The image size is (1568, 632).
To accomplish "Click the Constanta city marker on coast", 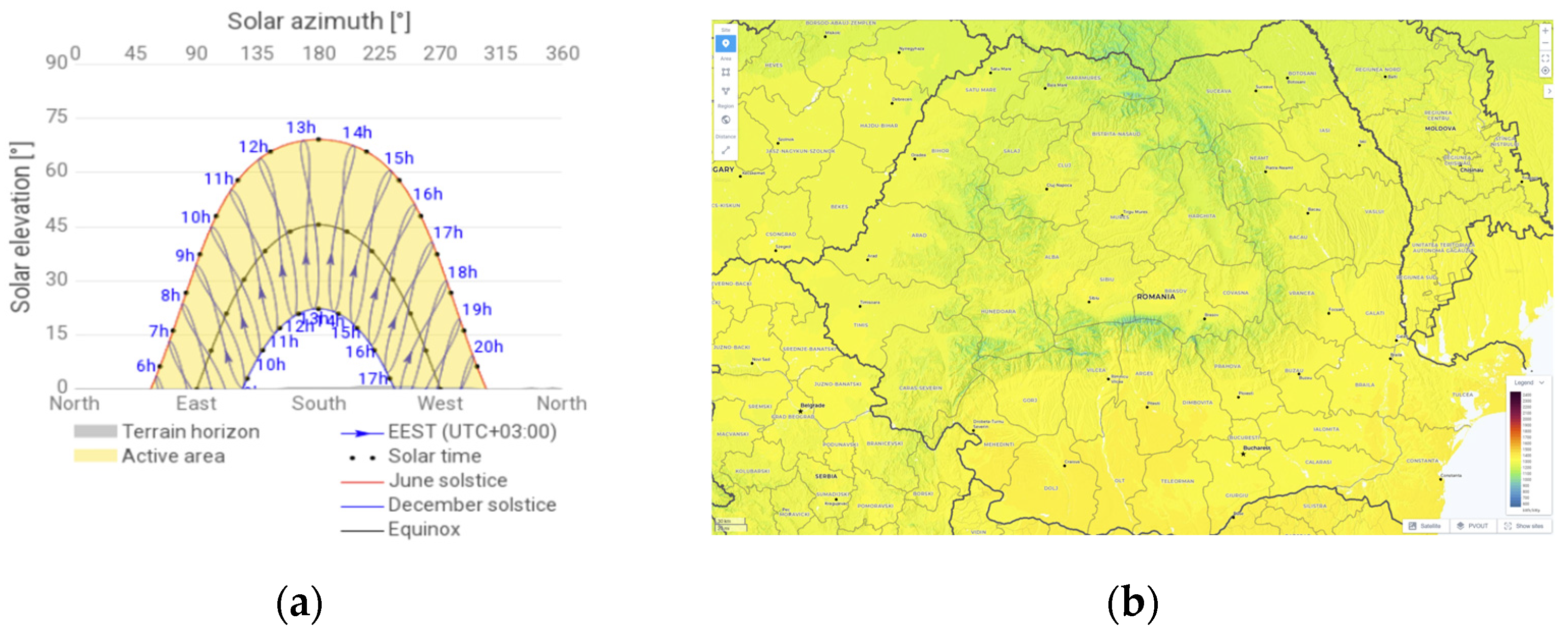I will (1441, 479).
